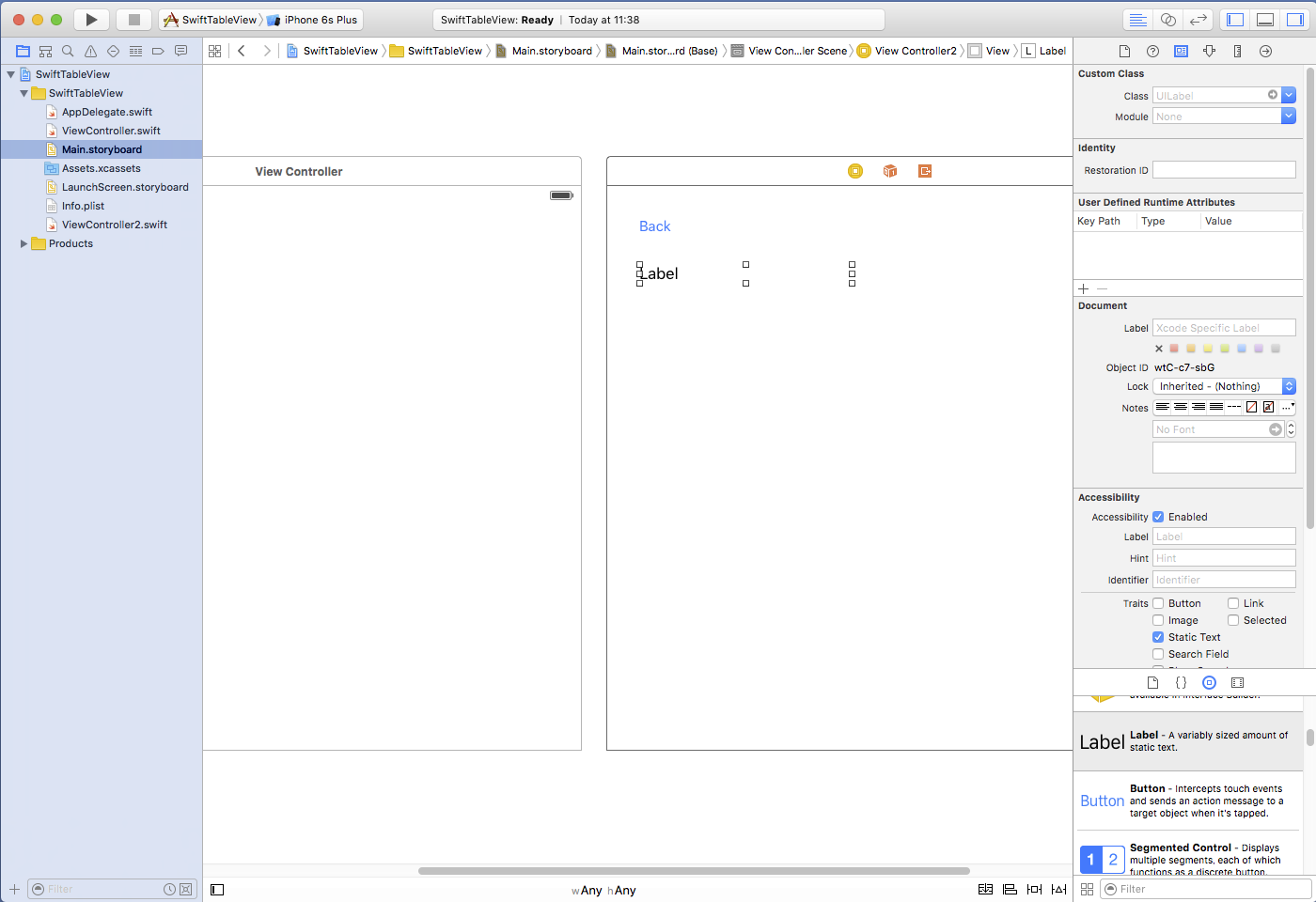Expand the Products folder

click(23, 243)
